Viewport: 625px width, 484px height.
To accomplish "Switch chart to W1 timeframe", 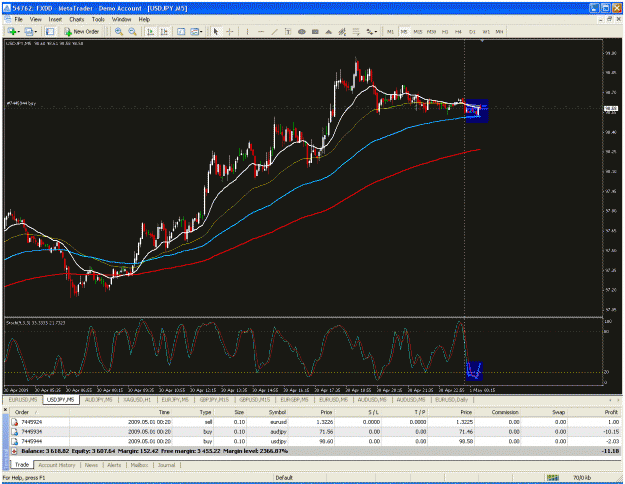I will click(486, 31).
